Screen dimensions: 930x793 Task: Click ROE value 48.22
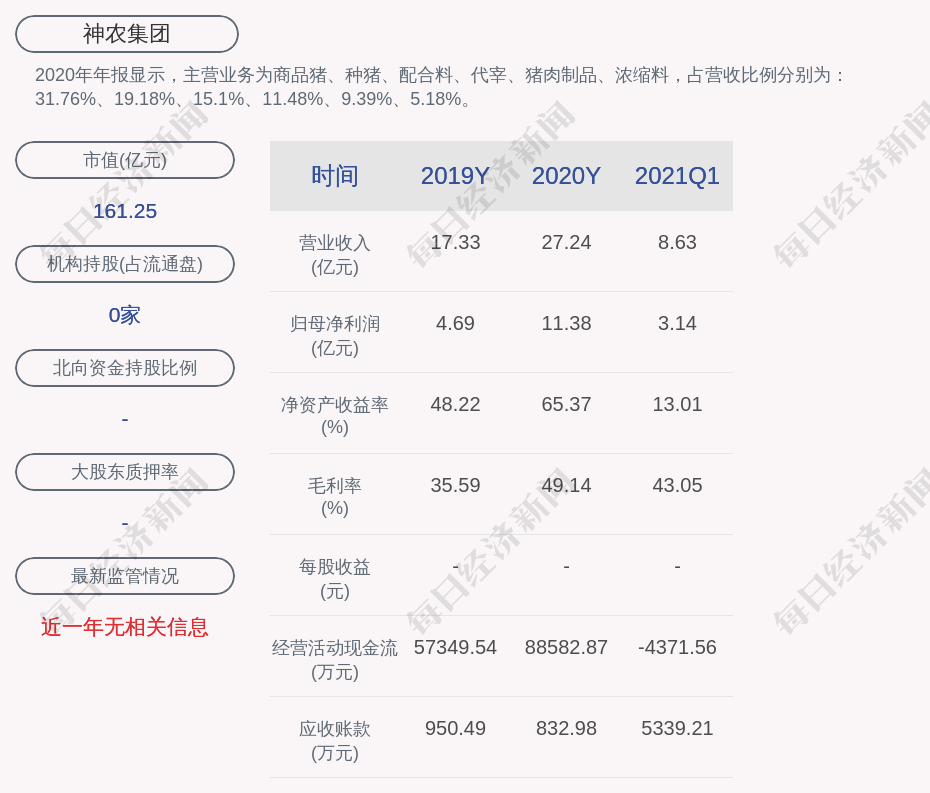[455, 405]
